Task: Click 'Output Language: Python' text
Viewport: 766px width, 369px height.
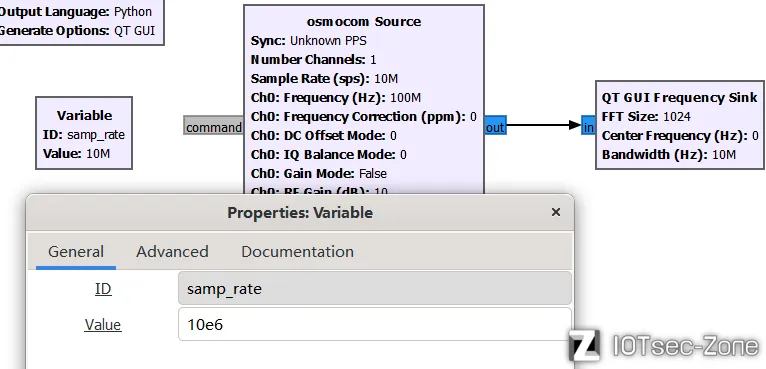Action: [76, 12]
